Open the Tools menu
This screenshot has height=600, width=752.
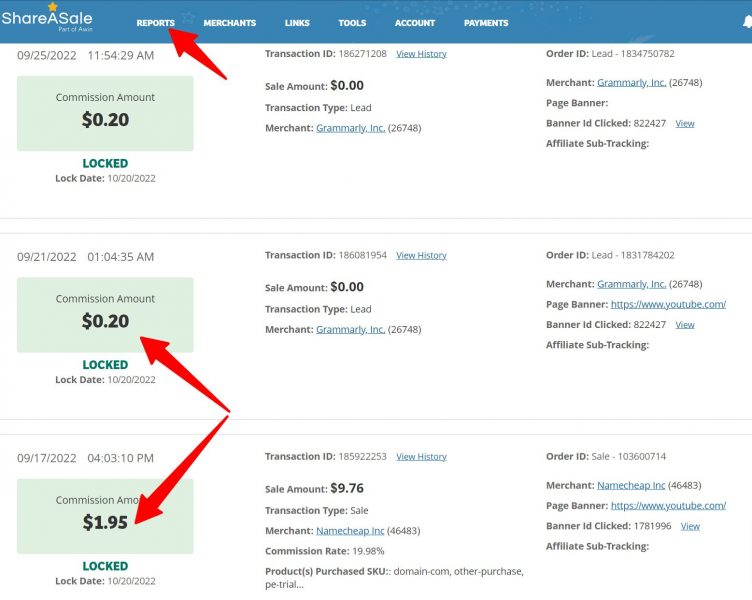352,23
